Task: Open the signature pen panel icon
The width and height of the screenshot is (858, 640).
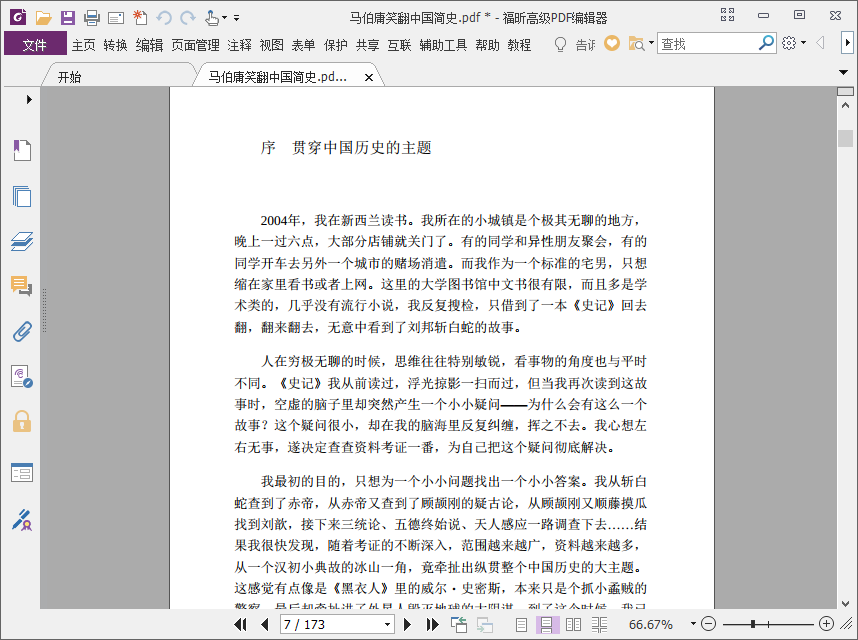Action: [x=22, y=520]
